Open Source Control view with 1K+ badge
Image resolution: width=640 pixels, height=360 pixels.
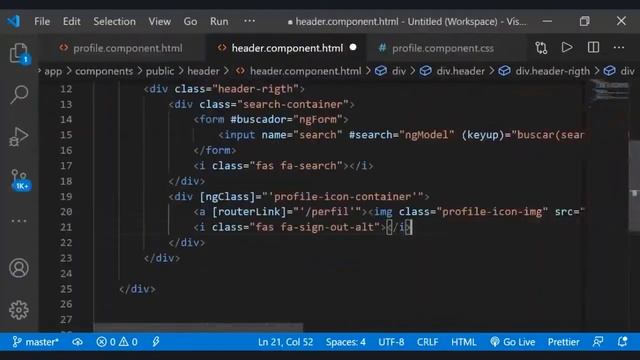pos(20,179)
